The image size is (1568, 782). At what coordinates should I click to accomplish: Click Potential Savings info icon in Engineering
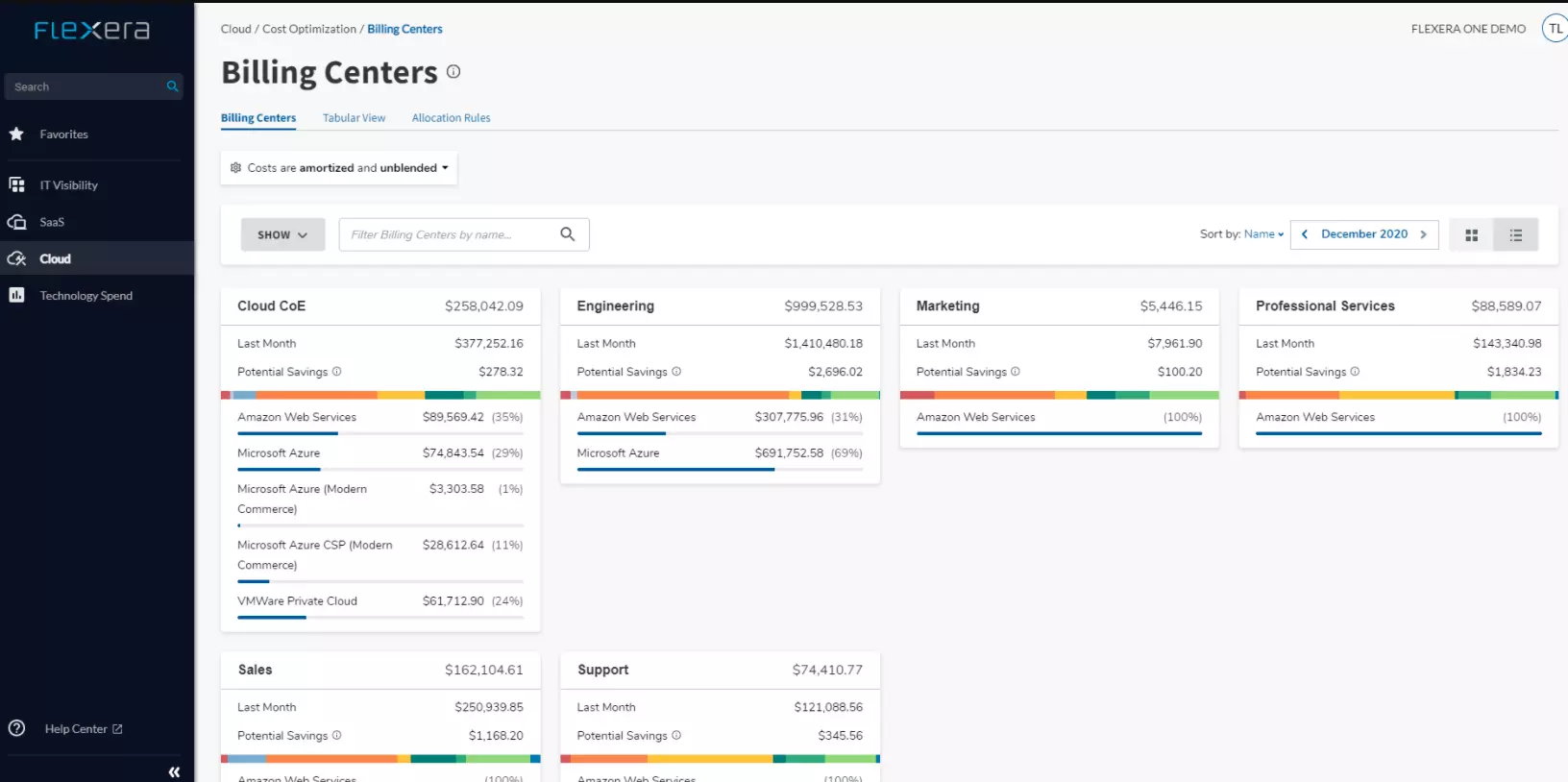[x=676, y=372]
